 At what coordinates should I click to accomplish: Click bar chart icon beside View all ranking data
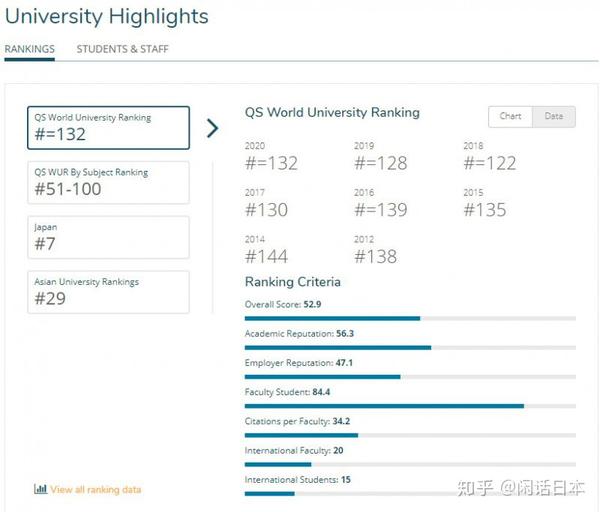click(40, 489)
